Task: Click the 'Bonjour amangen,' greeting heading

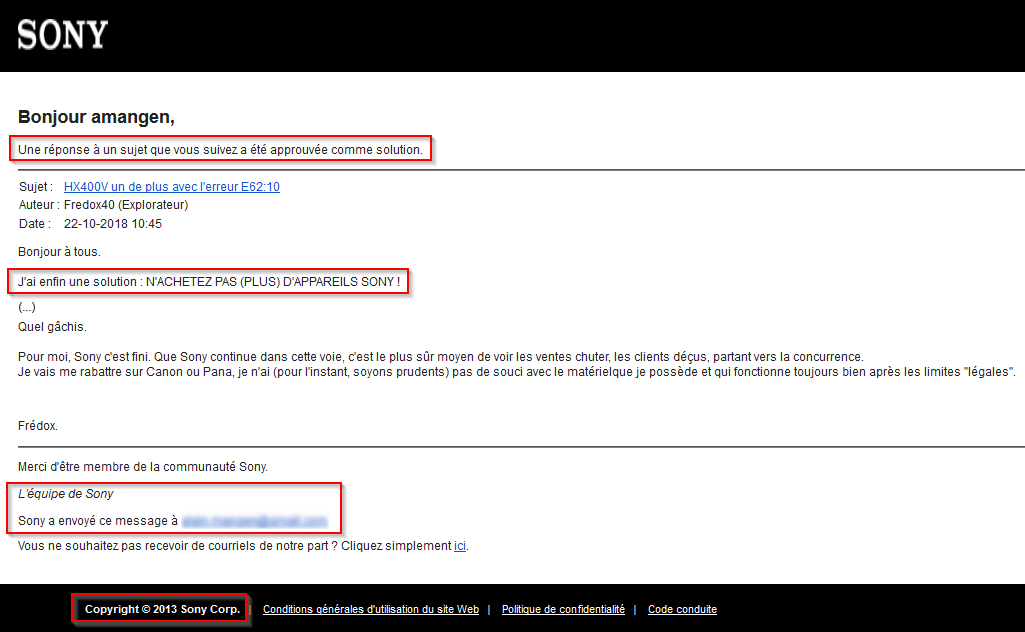Action: 96,118
